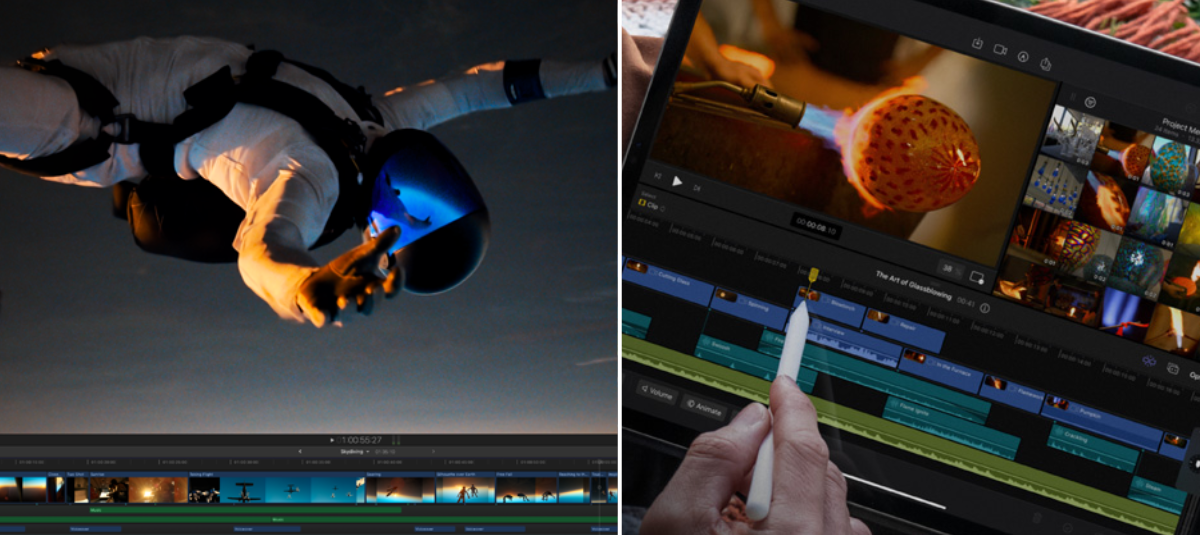The width and height of the screenshot is (1200, 535).
Task: Open the camera record icon in toolbar
Action: pos(1000,49)
